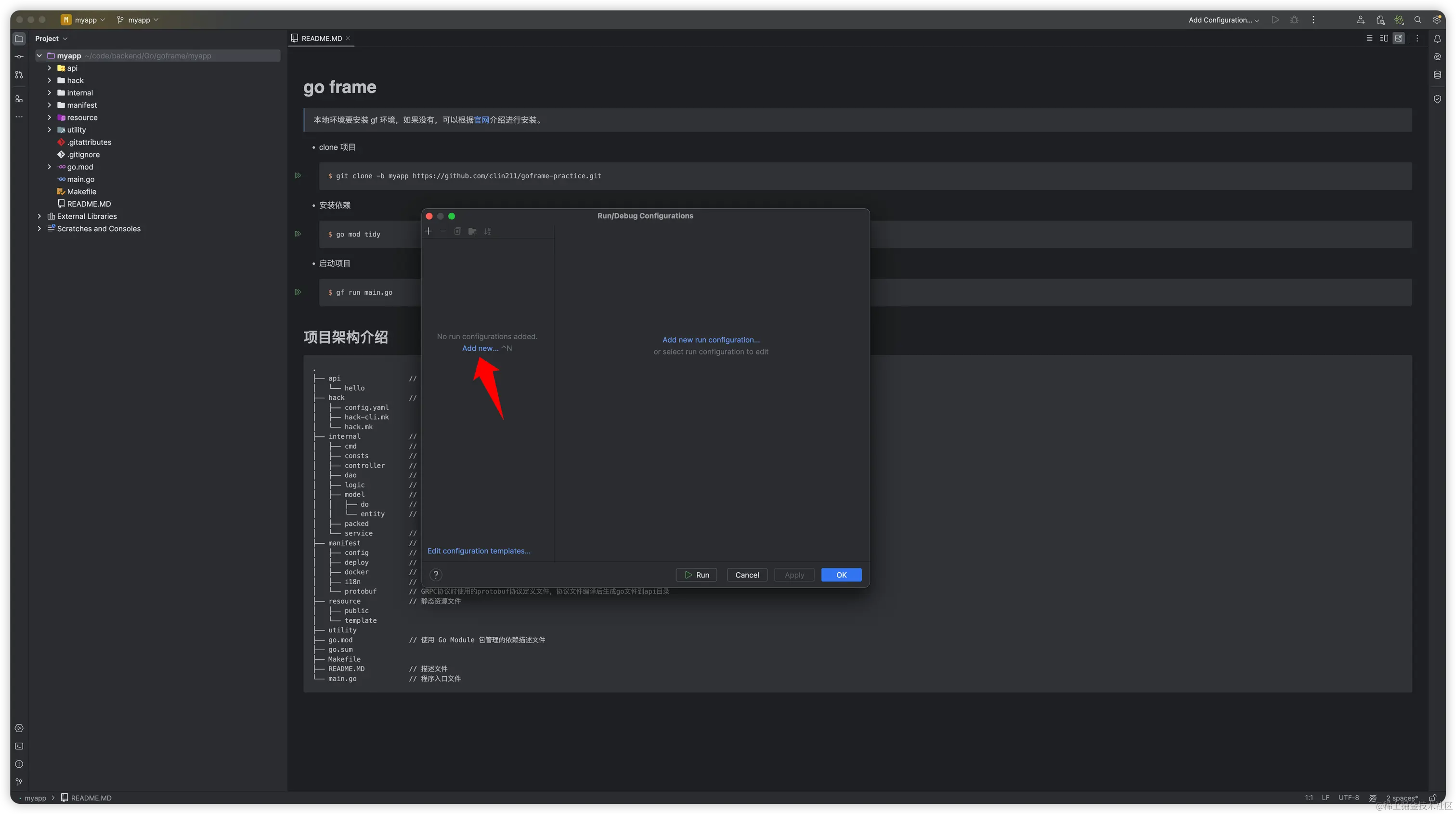Screen dimensions: 1456x814
Task: Run the gf run main.go gutter icon
Action: pos(298,292)
